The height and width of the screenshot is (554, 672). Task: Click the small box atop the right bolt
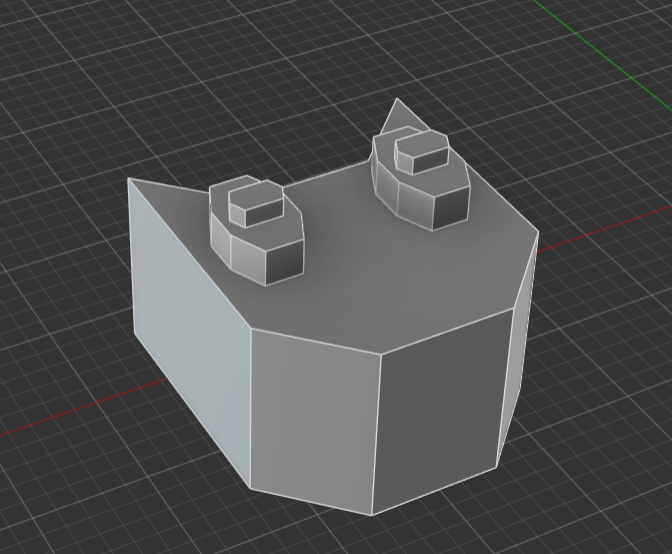[x=422, y=152]
